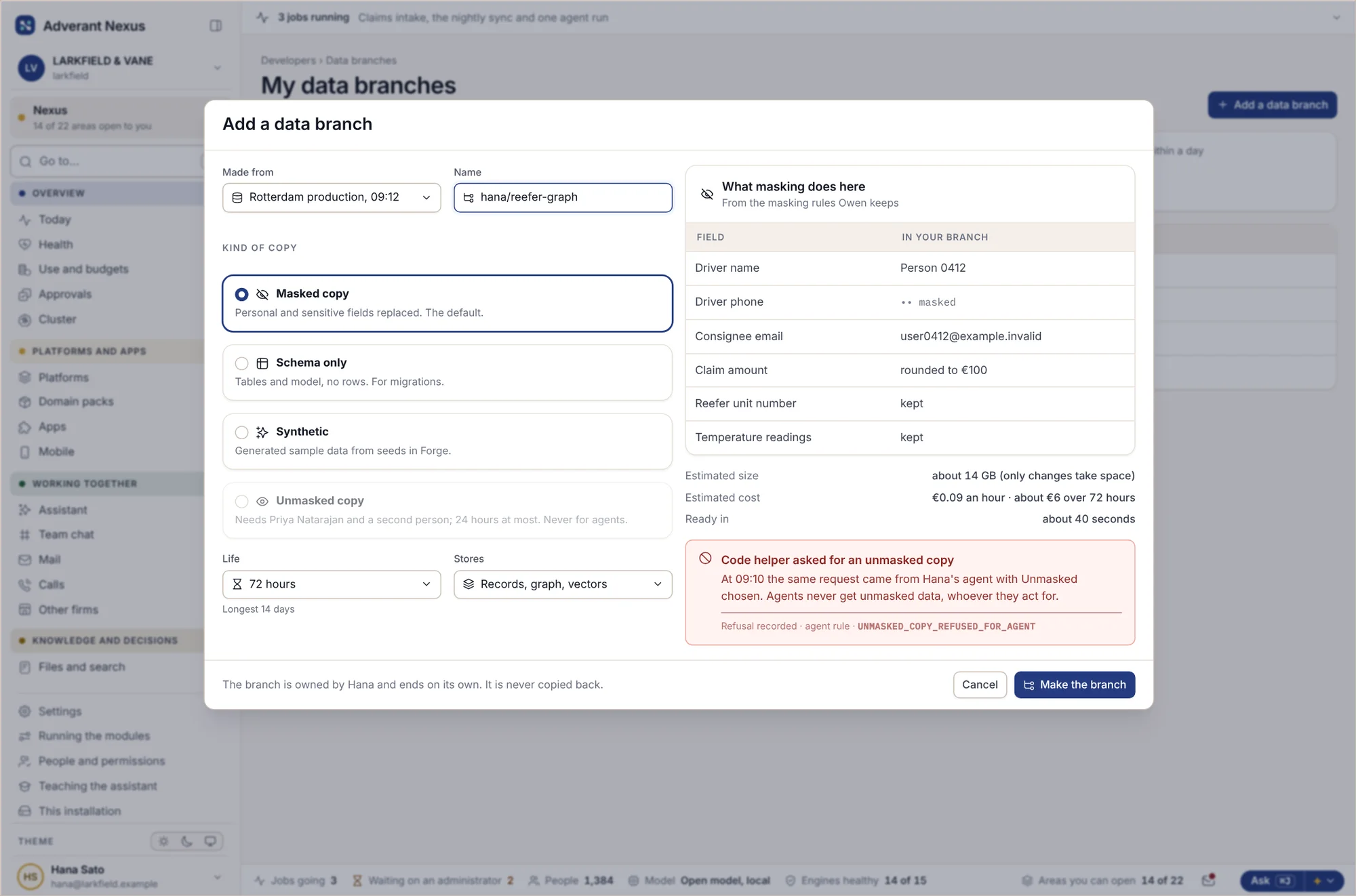The image size is (1356, 896).
Task: Cancel the Add a data branch dialog
Action: click(980, 685)
